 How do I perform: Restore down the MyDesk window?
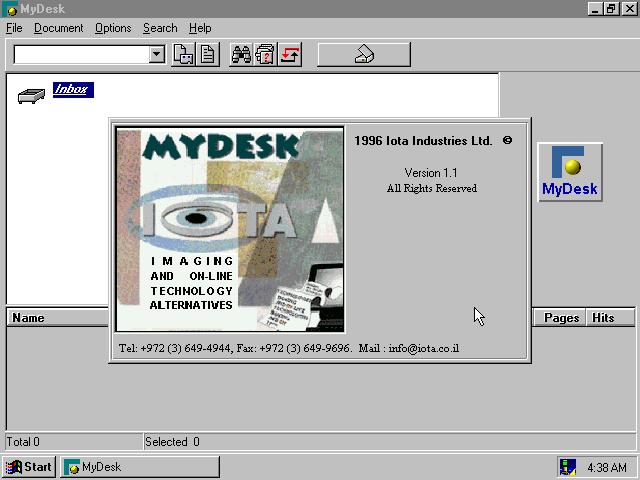[611, 9]
